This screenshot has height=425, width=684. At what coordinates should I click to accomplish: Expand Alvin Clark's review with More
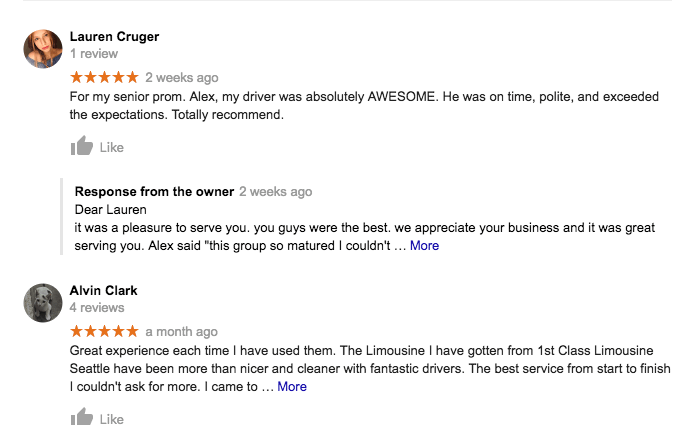tap(292, 386)
